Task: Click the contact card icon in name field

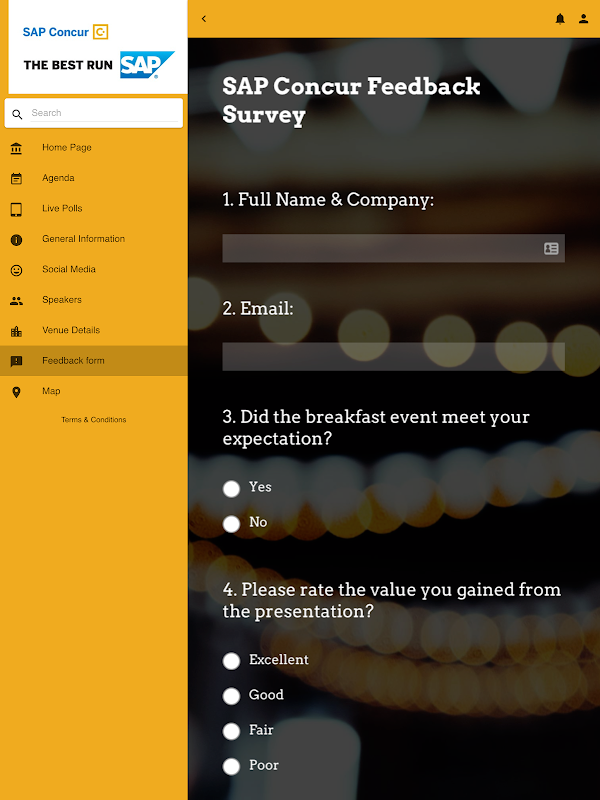Action: pyautogui.click(x=551, y=248)
